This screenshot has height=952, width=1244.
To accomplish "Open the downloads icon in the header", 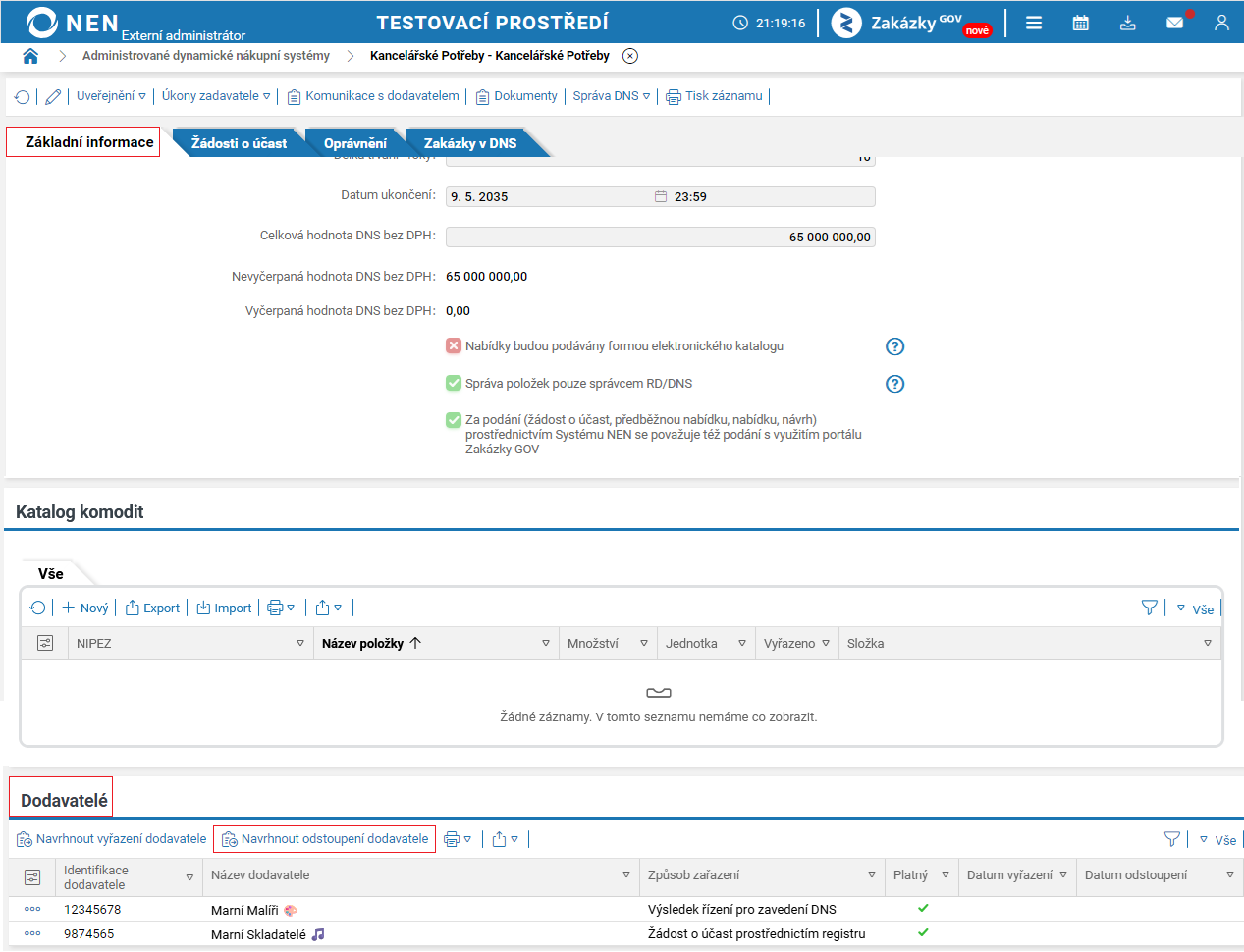I will point(1127,23).
